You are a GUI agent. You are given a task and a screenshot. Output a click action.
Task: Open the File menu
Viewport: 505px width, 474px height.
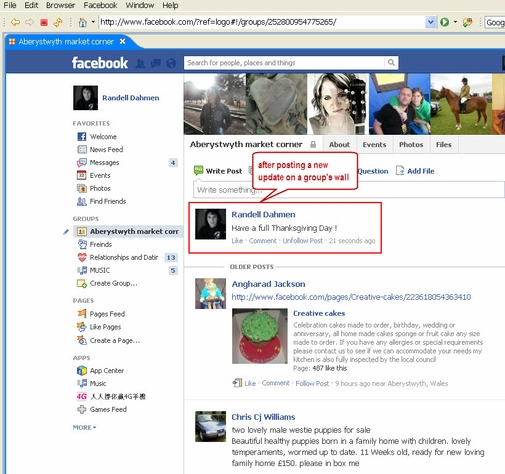pos(10,5)
